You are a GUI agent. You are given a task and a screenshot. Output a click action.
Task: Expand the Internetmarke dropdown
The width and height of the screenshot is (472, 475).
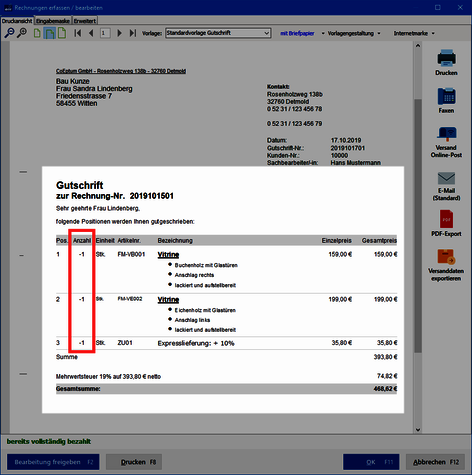[414, 33]
